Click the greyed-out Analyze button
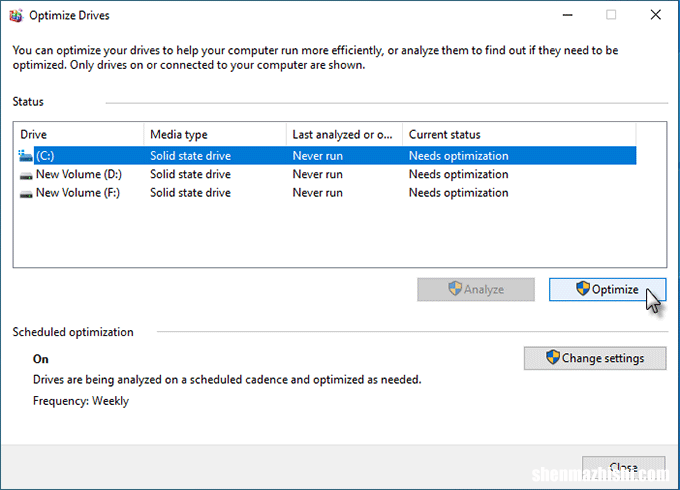Viewport: 680px width, 490px height. pyautogui.click(x=476, y=290)
